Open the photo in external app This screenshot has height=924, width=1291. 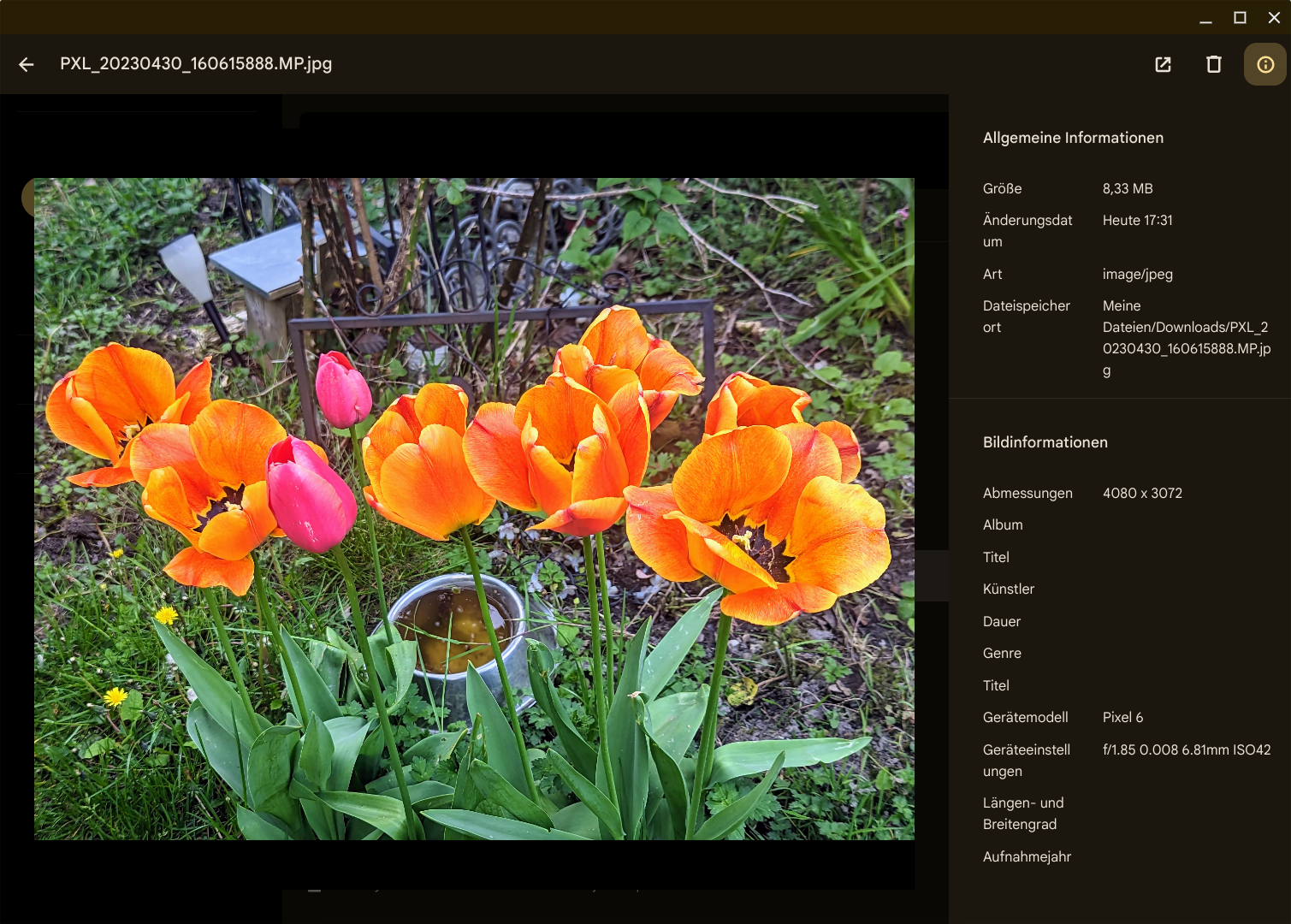(x=1163, y=64)
